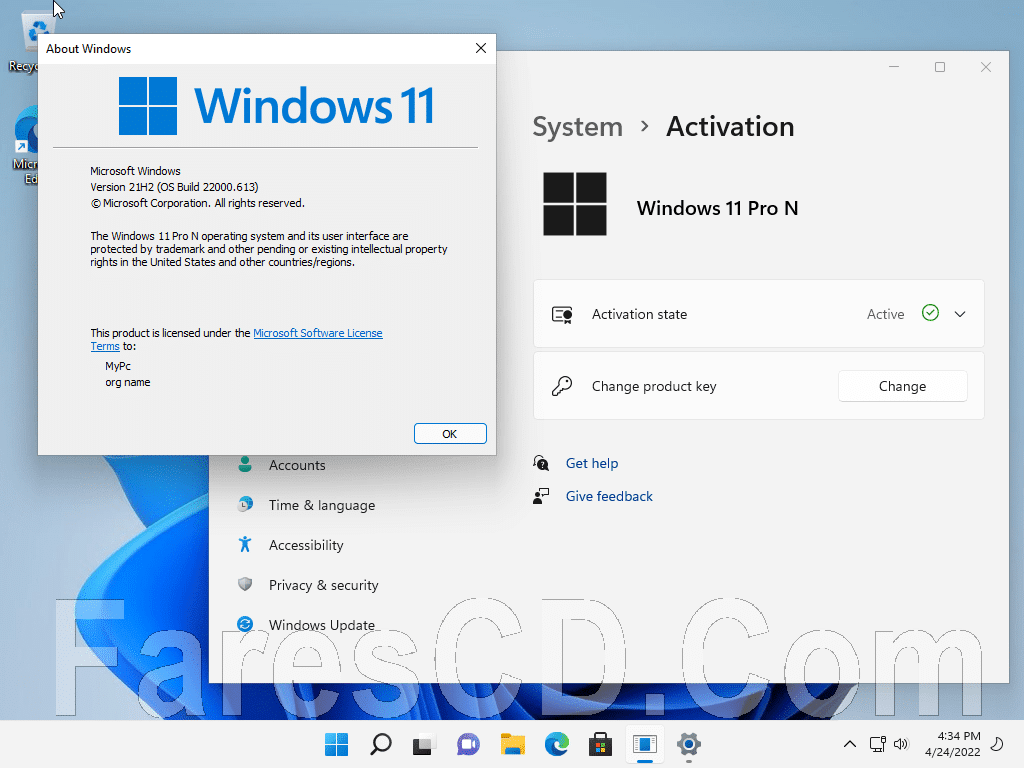Follow the Terms link in About Windows

(x=104, y=346)
